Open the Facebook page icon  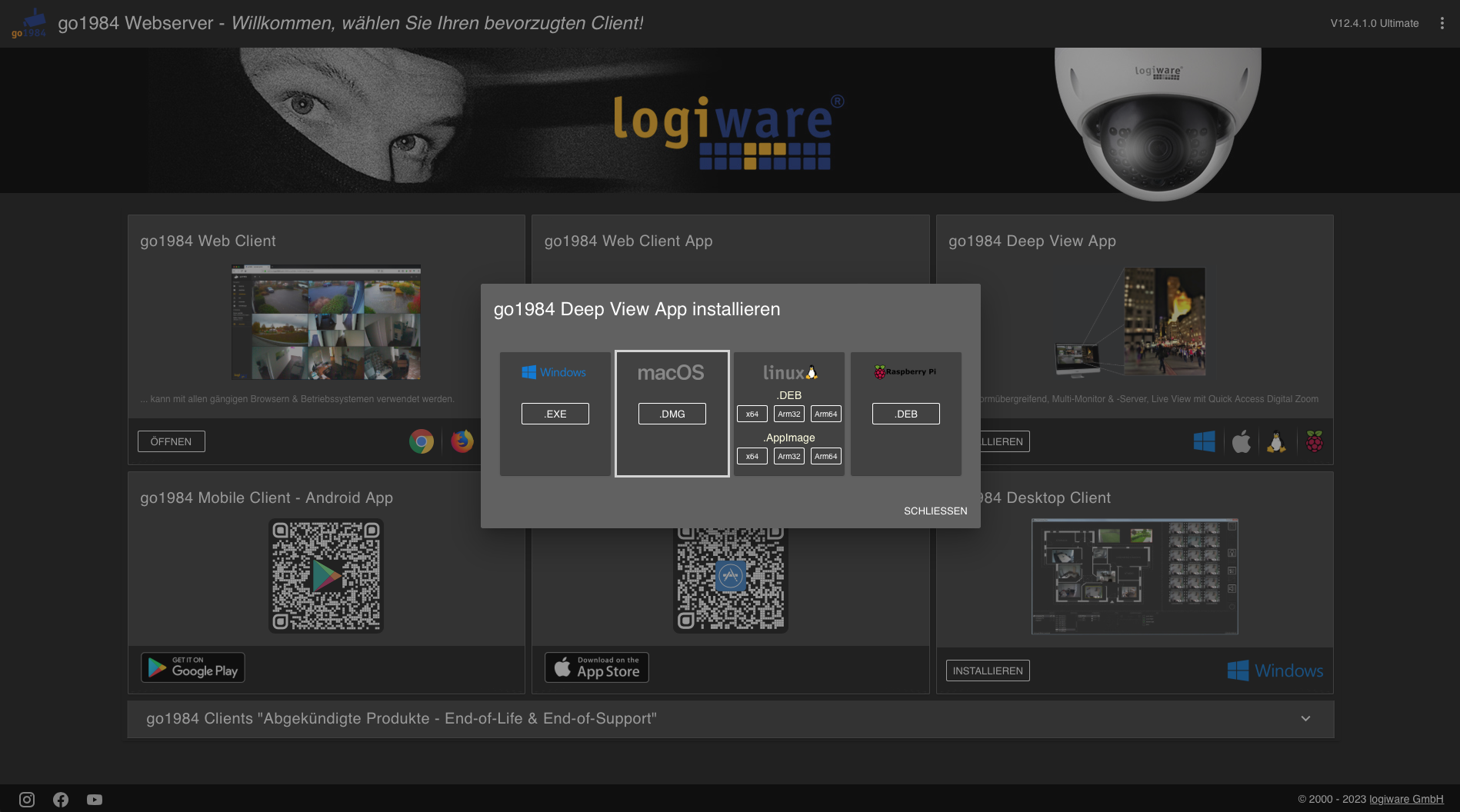click(61, 800)
